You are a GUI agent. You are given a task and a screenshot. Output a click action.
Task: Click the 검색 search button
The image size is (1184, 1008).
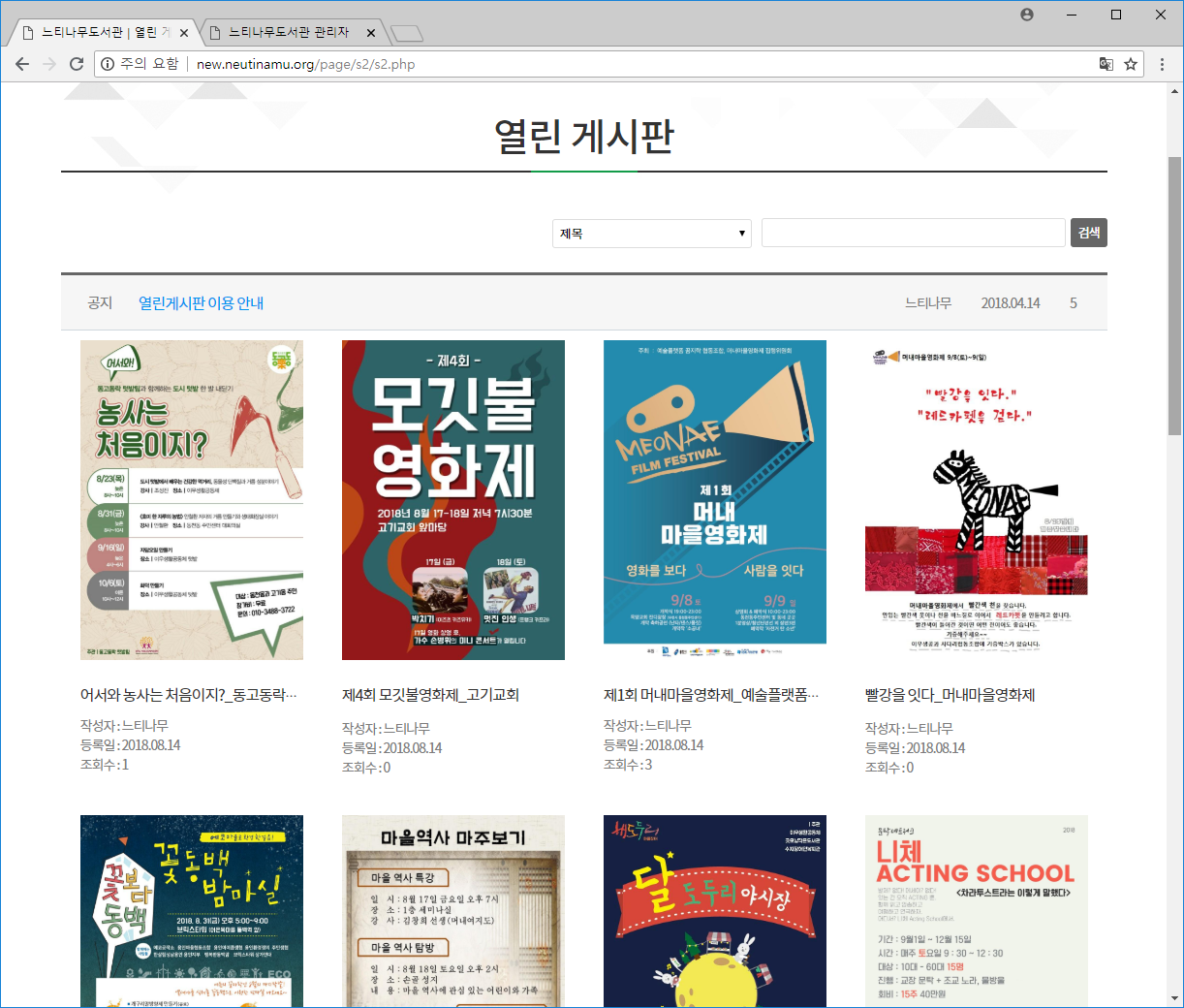[x=1089, y=233]
